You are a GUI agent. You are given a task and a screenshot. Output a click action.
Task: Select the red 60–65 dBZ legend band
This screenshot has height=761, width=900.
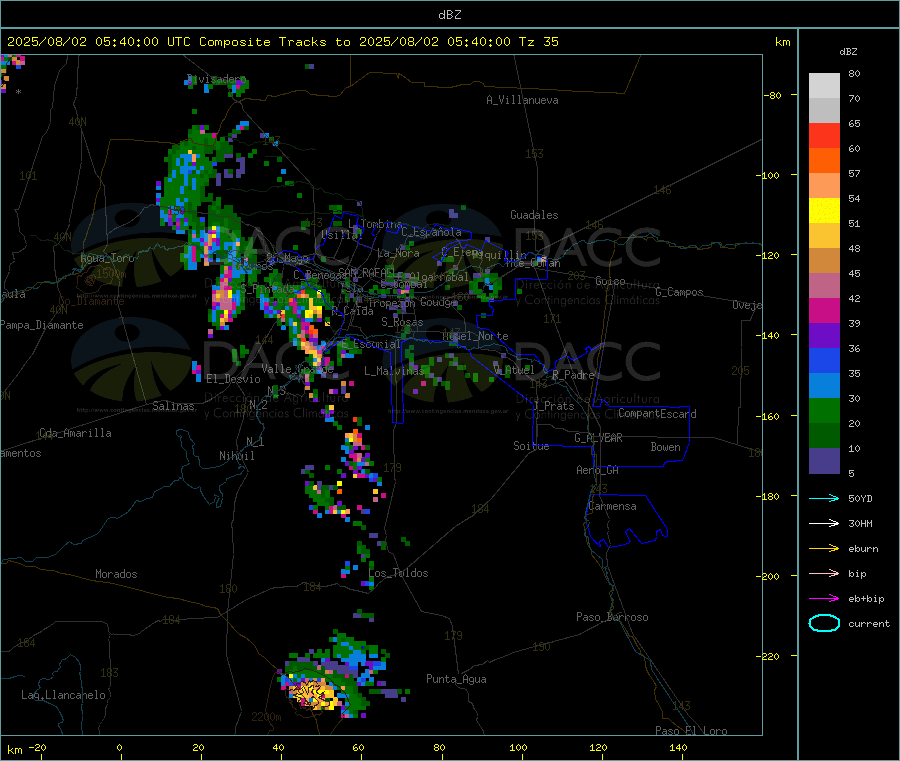(824, 135)
